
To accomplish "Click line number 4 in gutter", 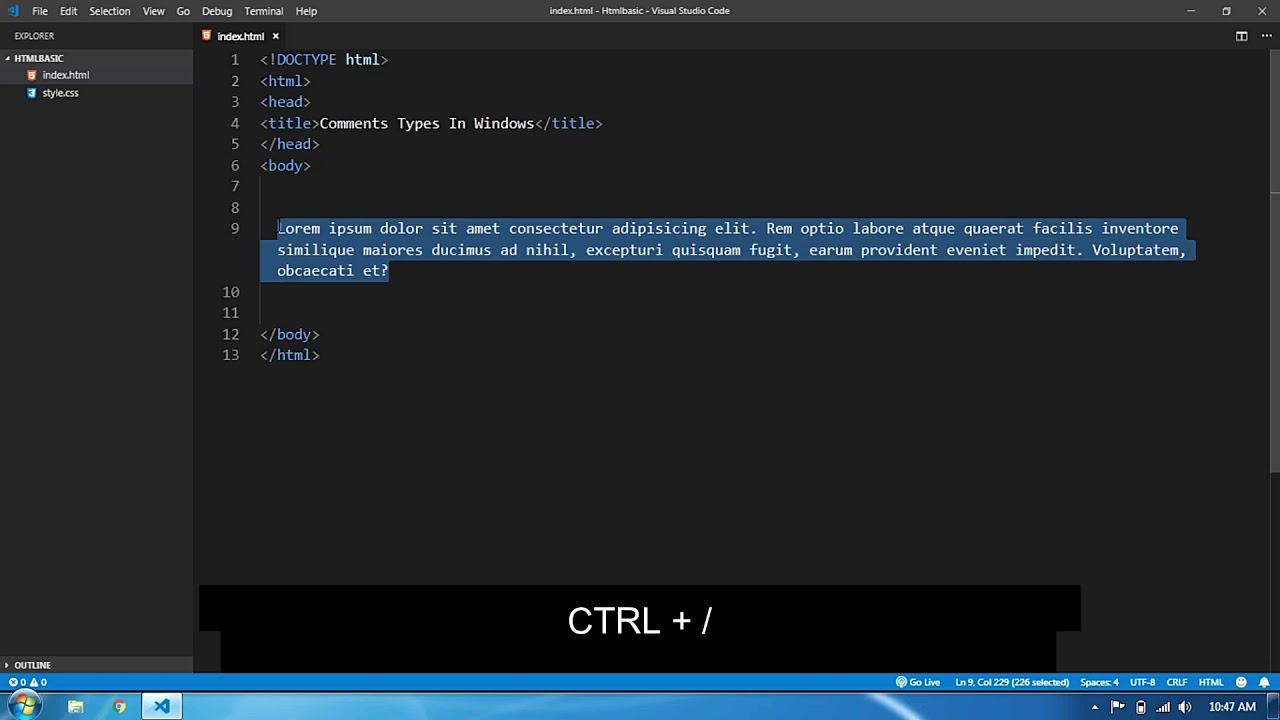I will 235,123.
